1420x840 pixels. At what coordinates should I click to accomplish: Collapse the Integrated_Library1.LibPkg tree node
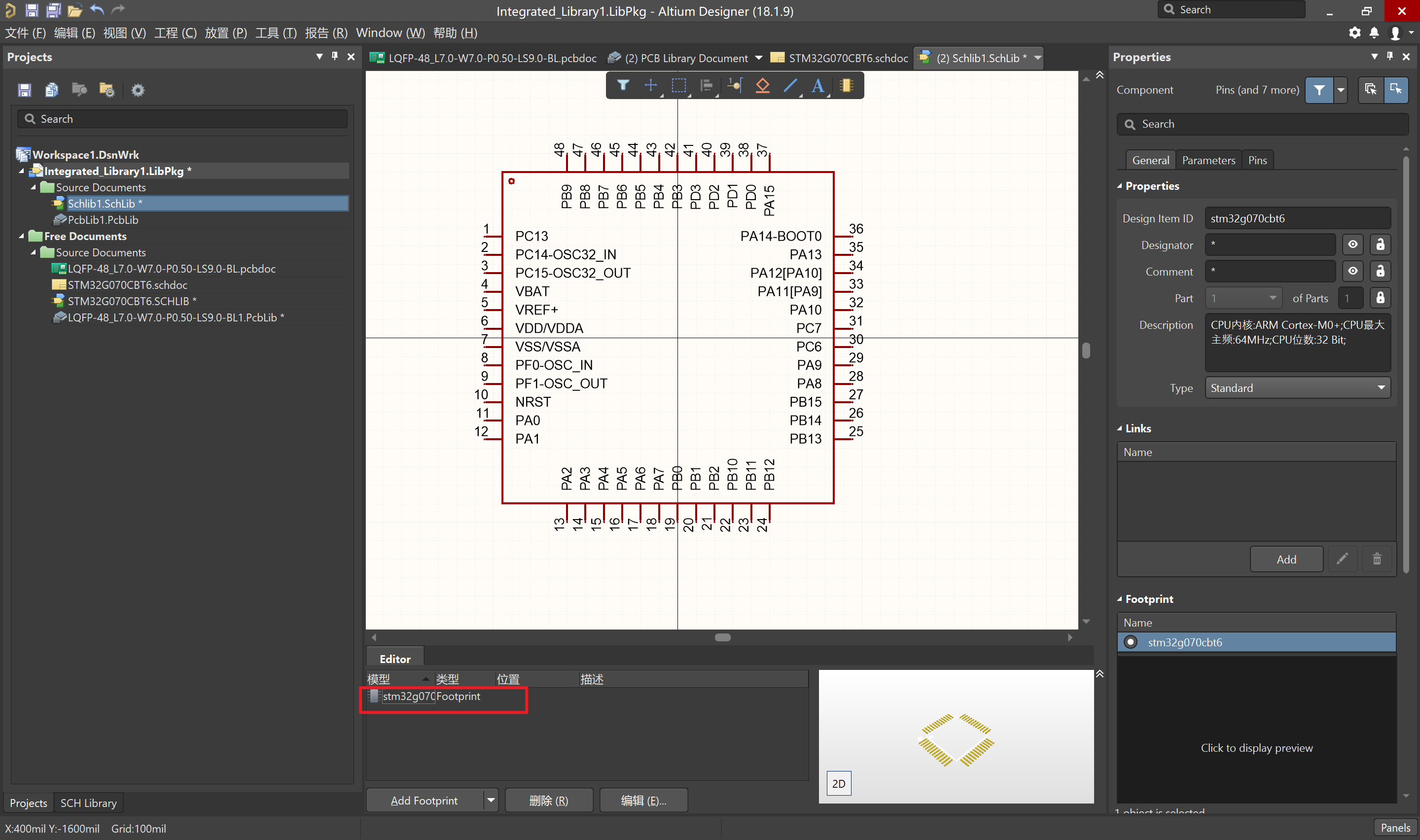pos(22,171)
